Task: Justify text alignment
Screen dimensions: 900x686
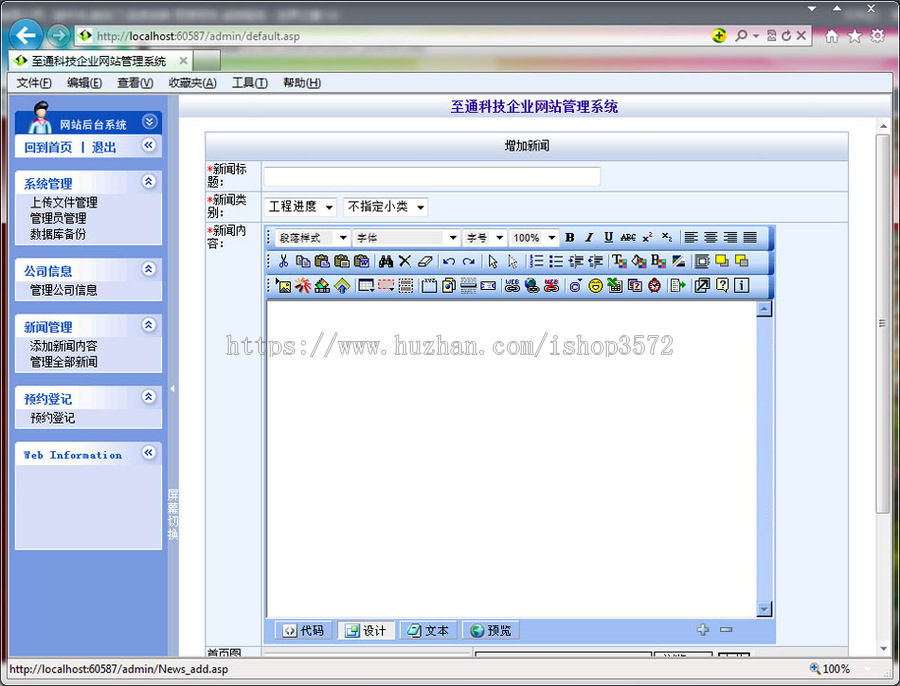Action: point(750,237)
